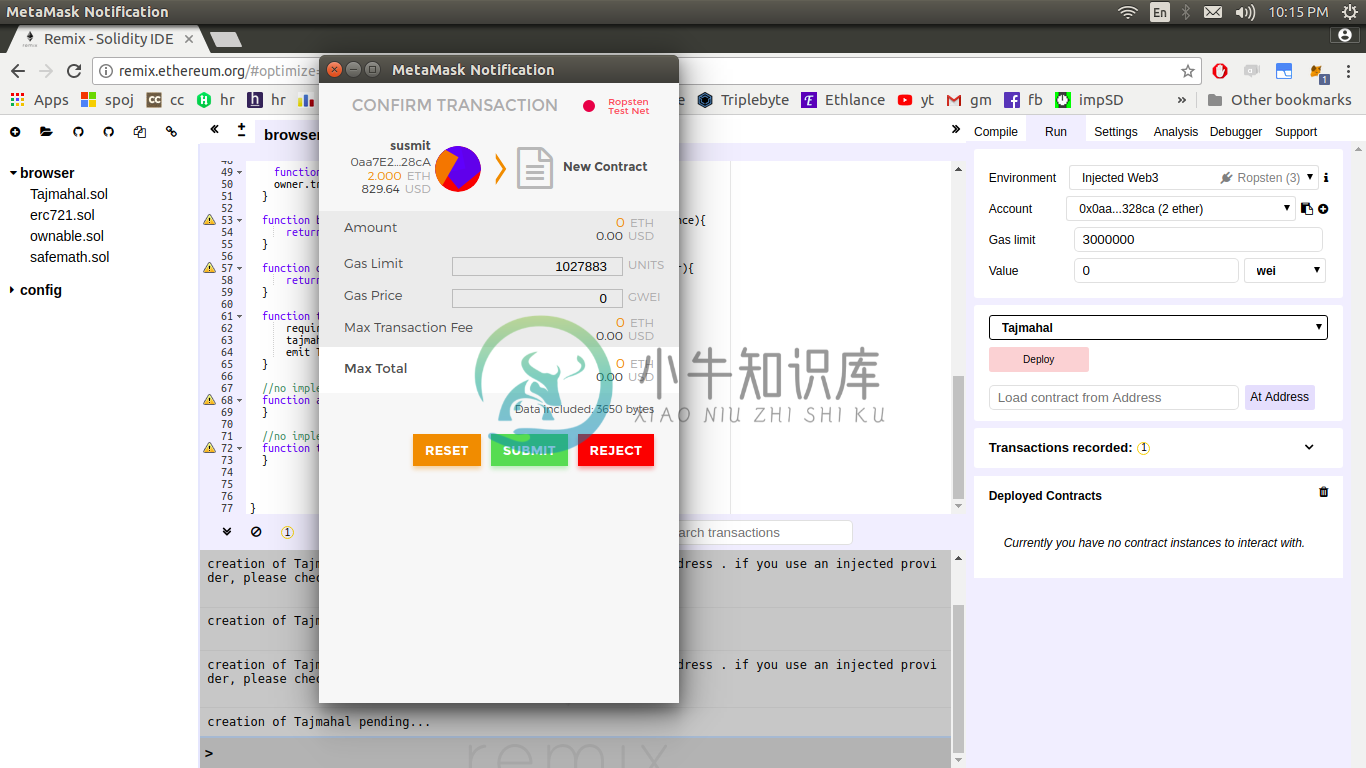
Task: Toggle terminal collapse double-chevron icon
Action: pos(227,532)
